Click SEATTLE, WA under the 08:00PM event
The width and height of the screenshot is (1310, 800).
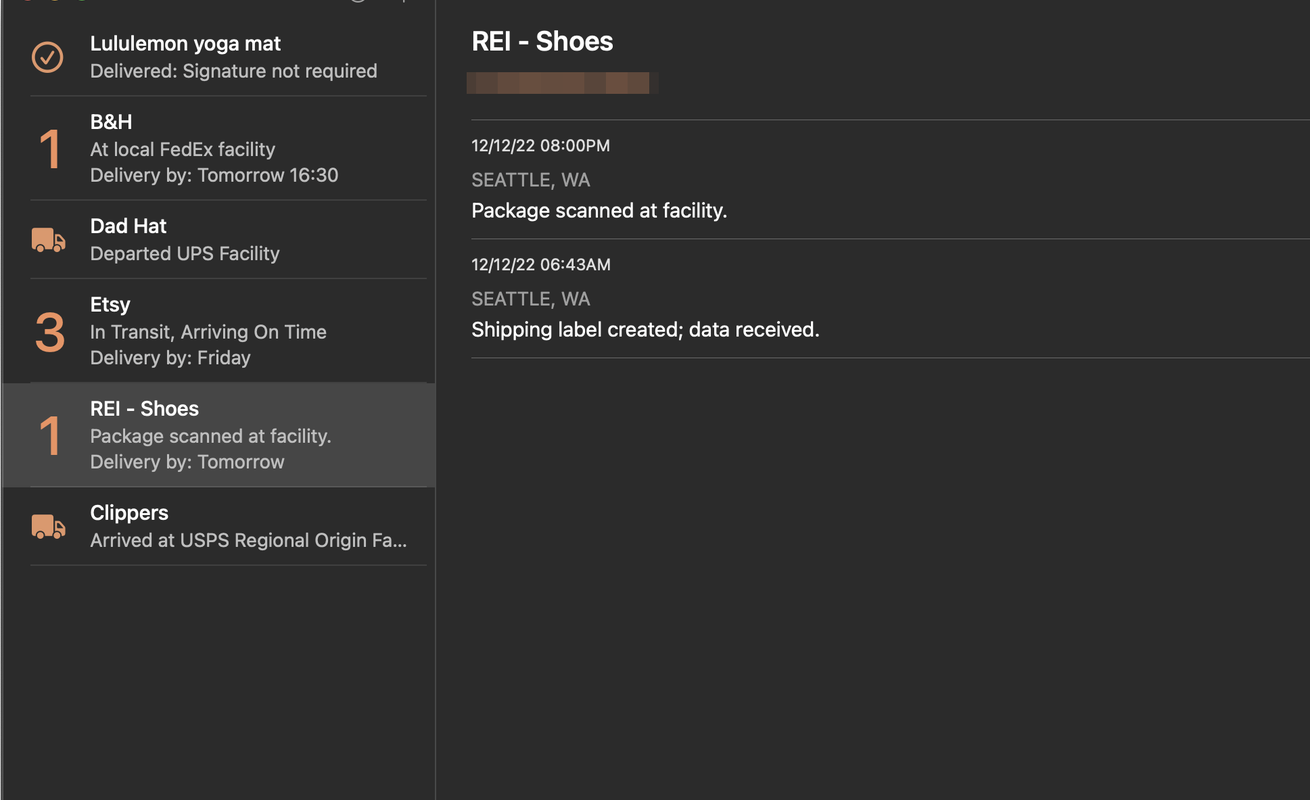[531, 180]
